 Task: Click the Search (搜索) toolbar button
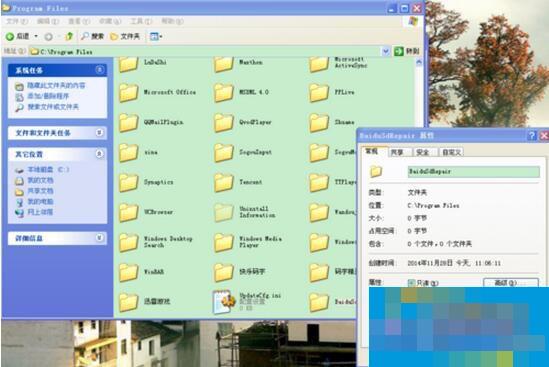click(x=92, y=36)
